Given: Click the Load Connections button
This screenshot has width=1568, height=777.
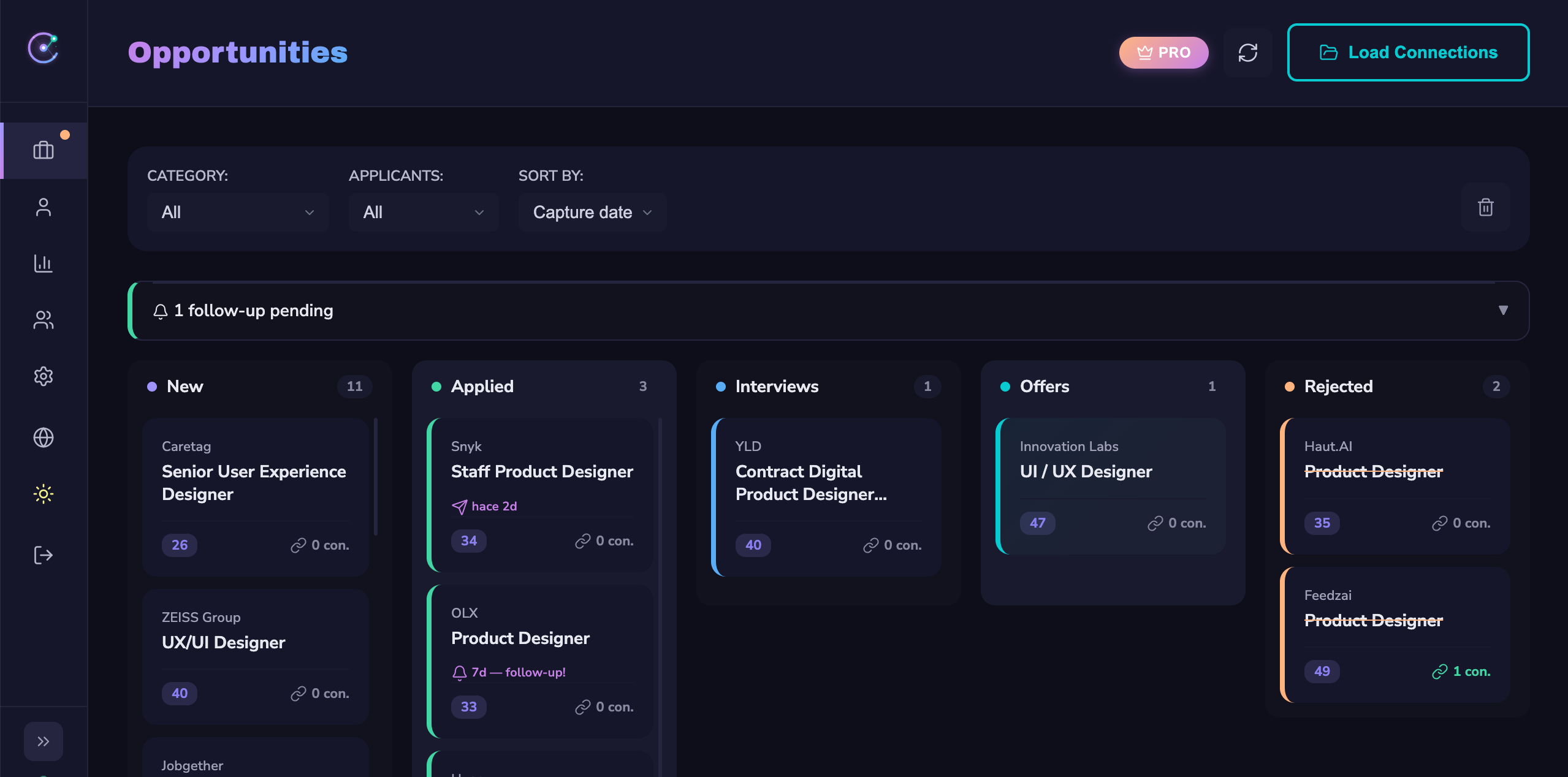Looking at the screenshot, I should click(1407, 52).
